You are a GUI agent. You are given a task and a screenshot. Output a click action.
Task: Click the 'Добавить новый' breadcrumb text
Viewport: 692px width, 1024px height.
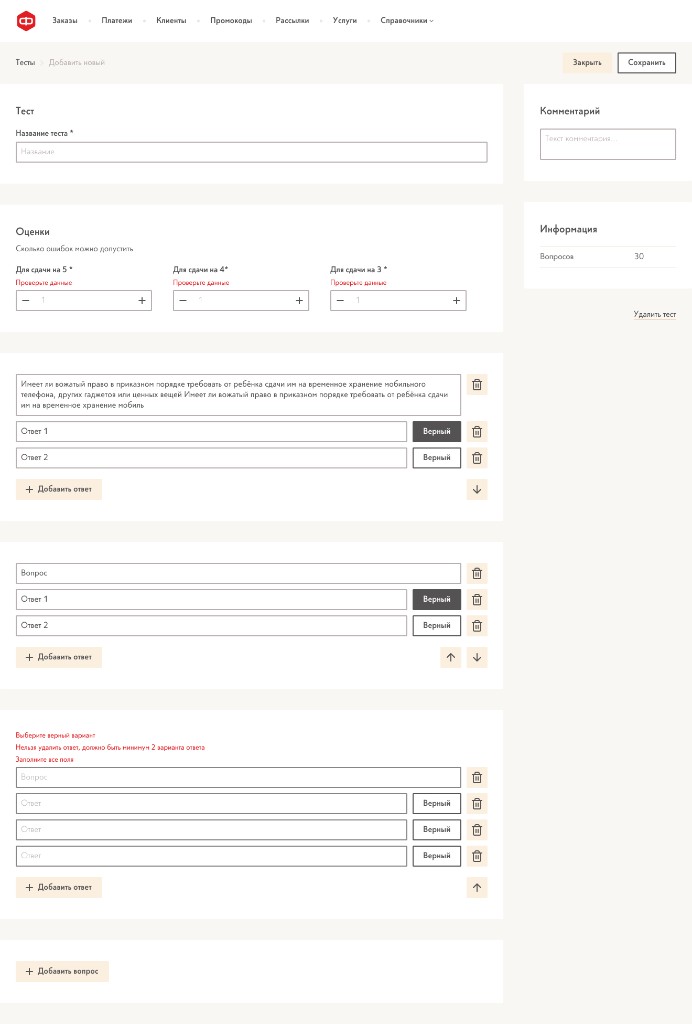point(77,63)
